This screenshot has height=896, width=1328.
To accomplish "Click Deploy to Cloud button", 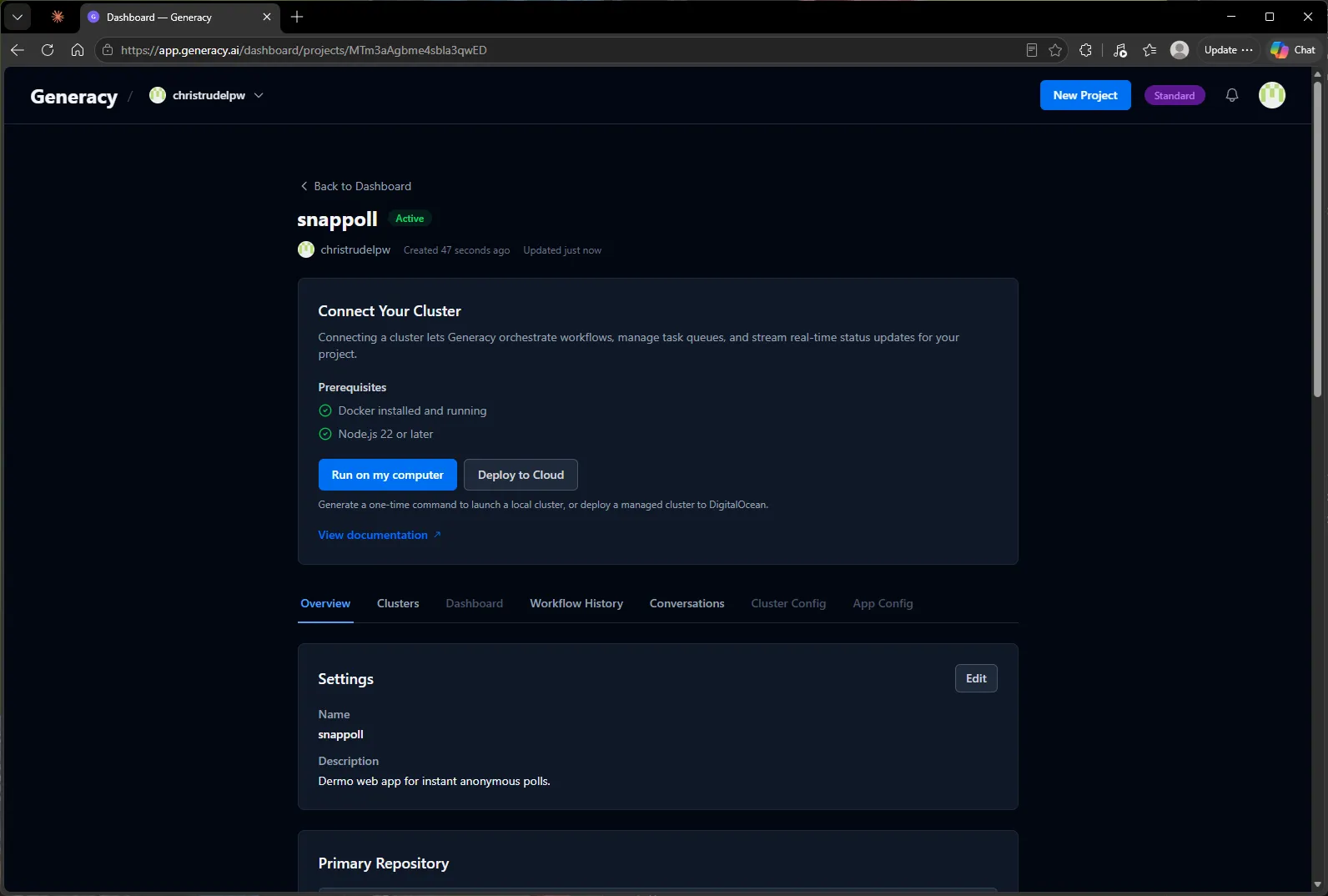I will tap(521, 475).
